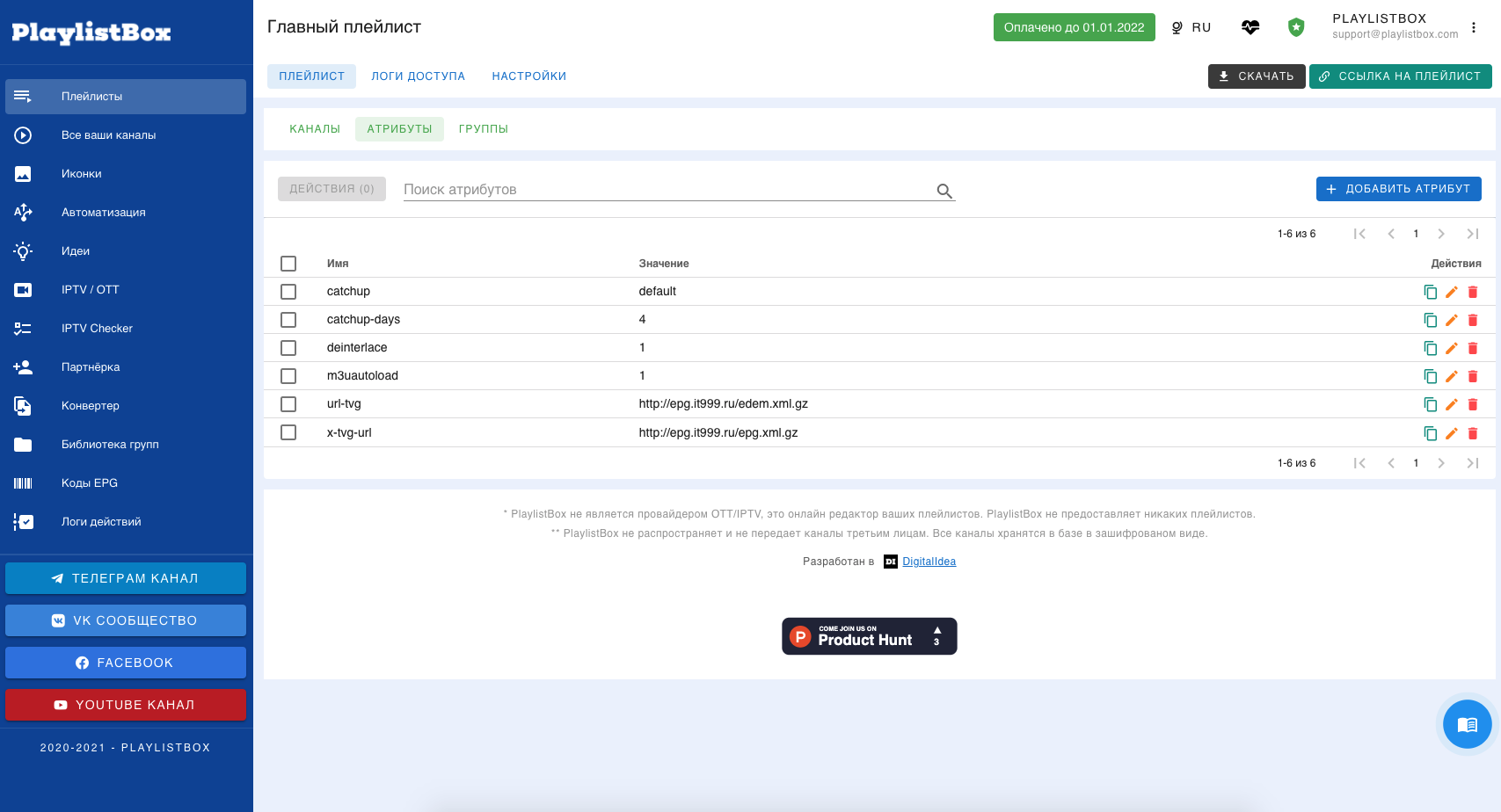
Task: Switch to the Логи доступа tab
Action: coord(418,76)
